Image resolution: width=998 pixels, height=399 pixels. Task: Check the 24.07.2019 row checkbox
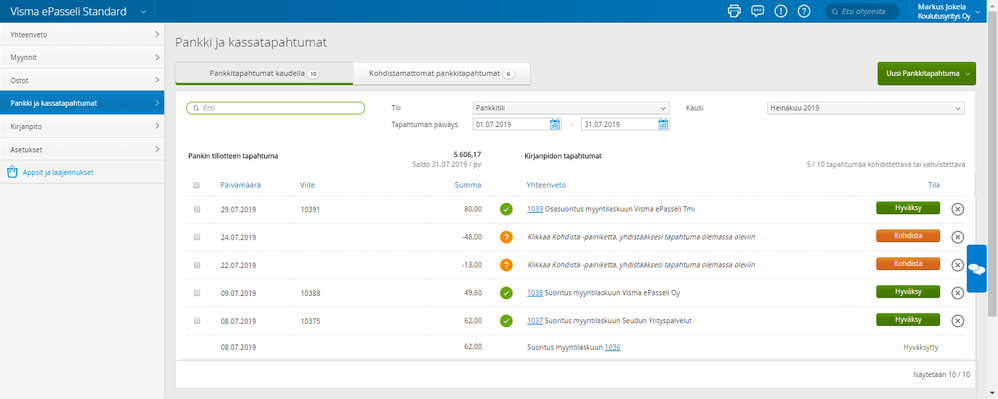pos(197,237)
